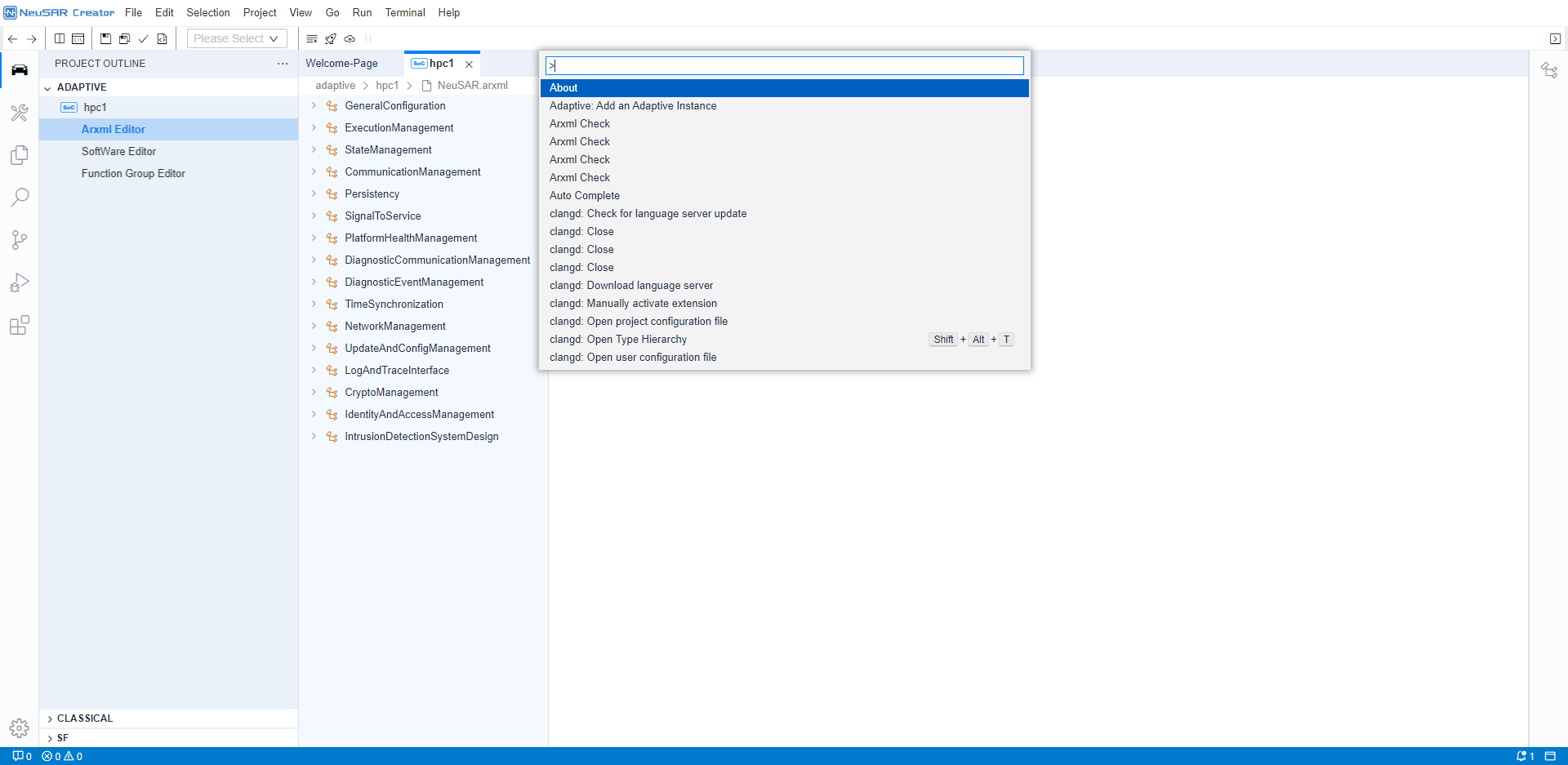The height and width of the screenshot is (765, 1568).
Task: Expand the ExecutionManagement tree node
Action: click(314, 128)
